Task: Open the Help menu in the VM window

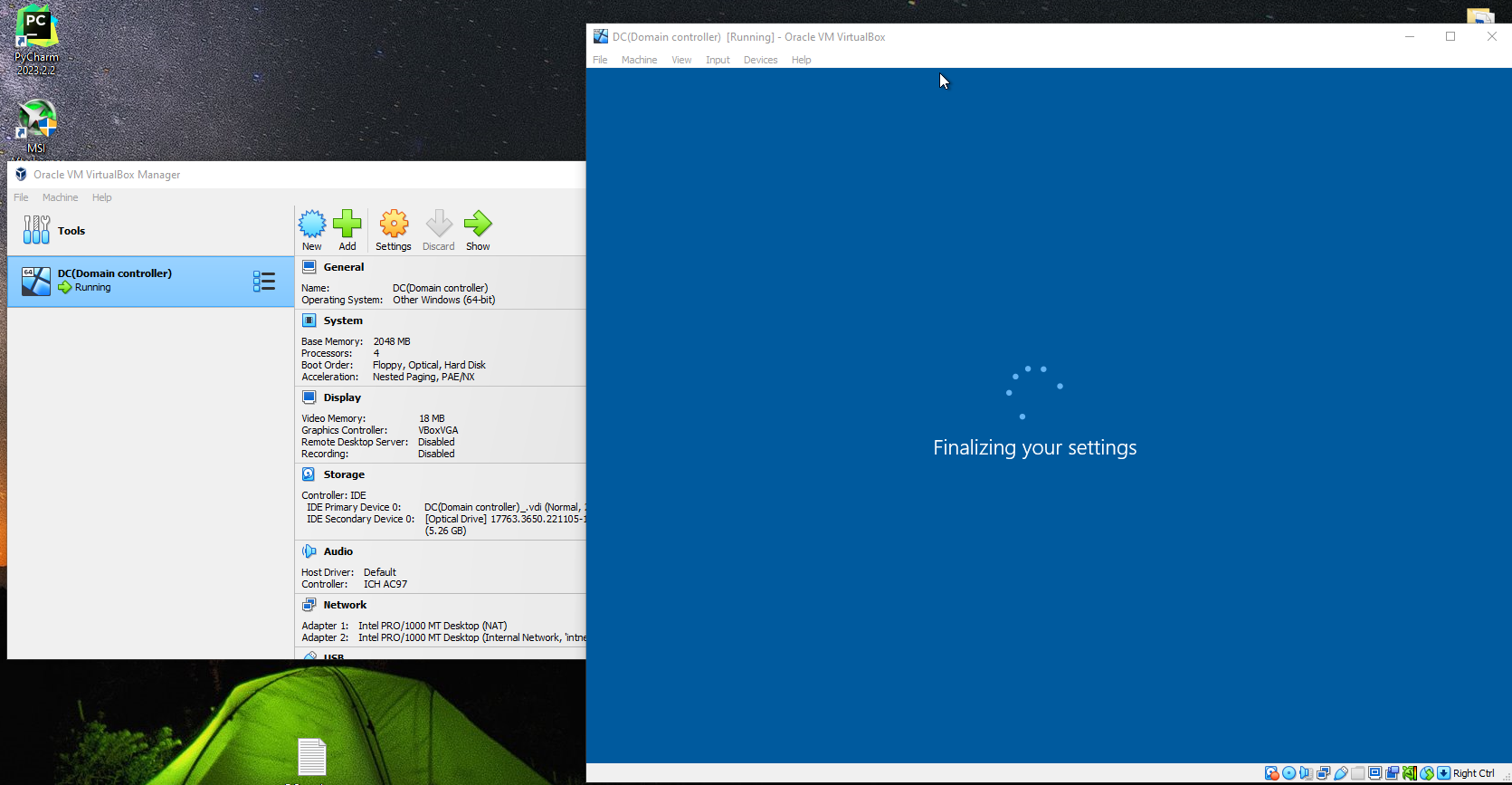Action: tap(801, 60)
